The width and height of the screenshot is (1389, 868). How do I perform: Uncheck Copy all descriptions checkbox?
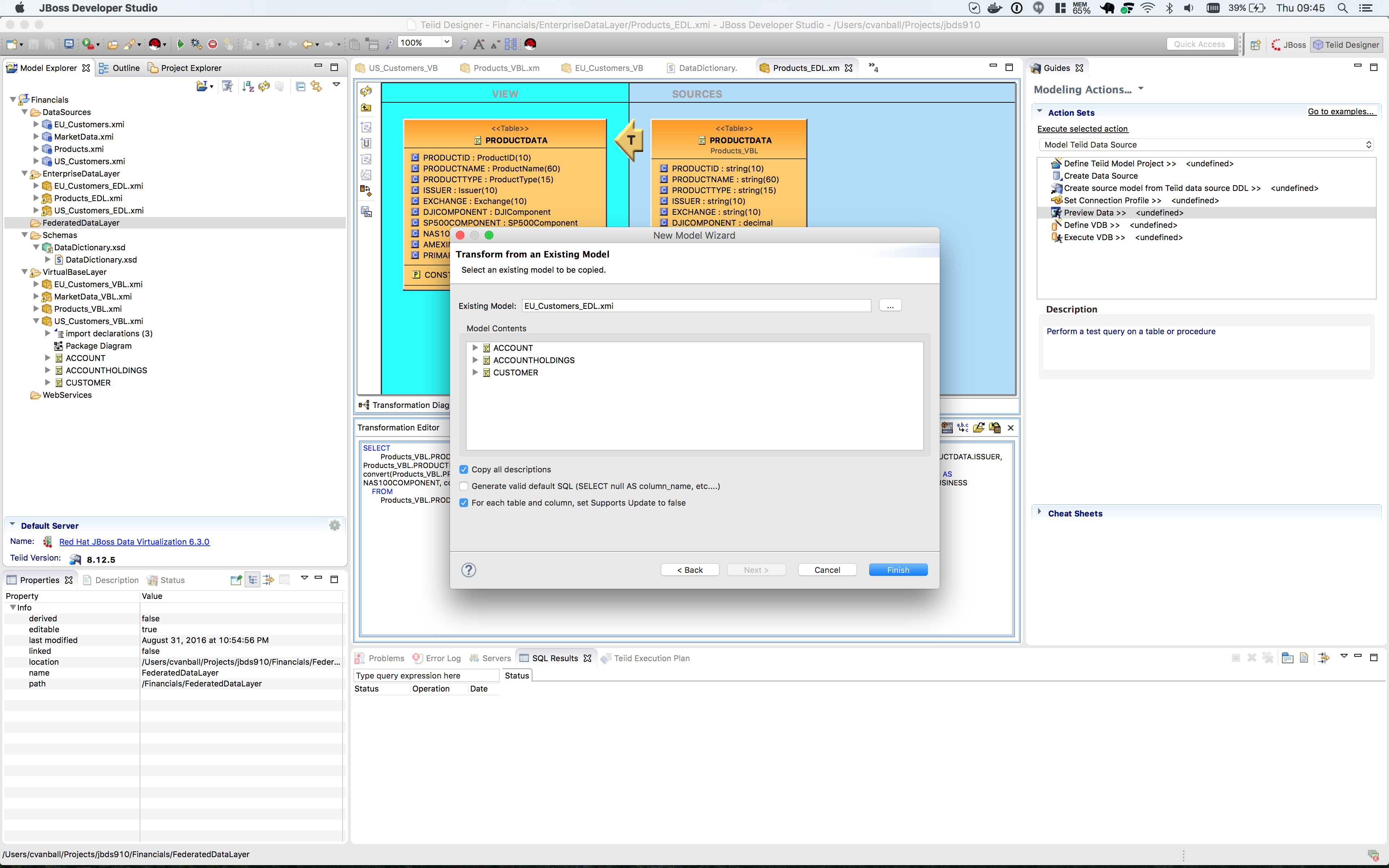pyautogui.click(x=464, y=469)
